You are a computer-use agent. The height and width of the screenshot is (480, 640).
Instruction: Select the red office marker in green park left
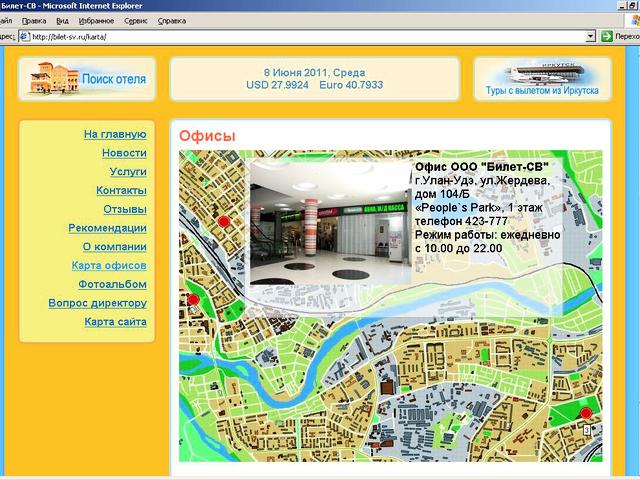pos(193,300)
